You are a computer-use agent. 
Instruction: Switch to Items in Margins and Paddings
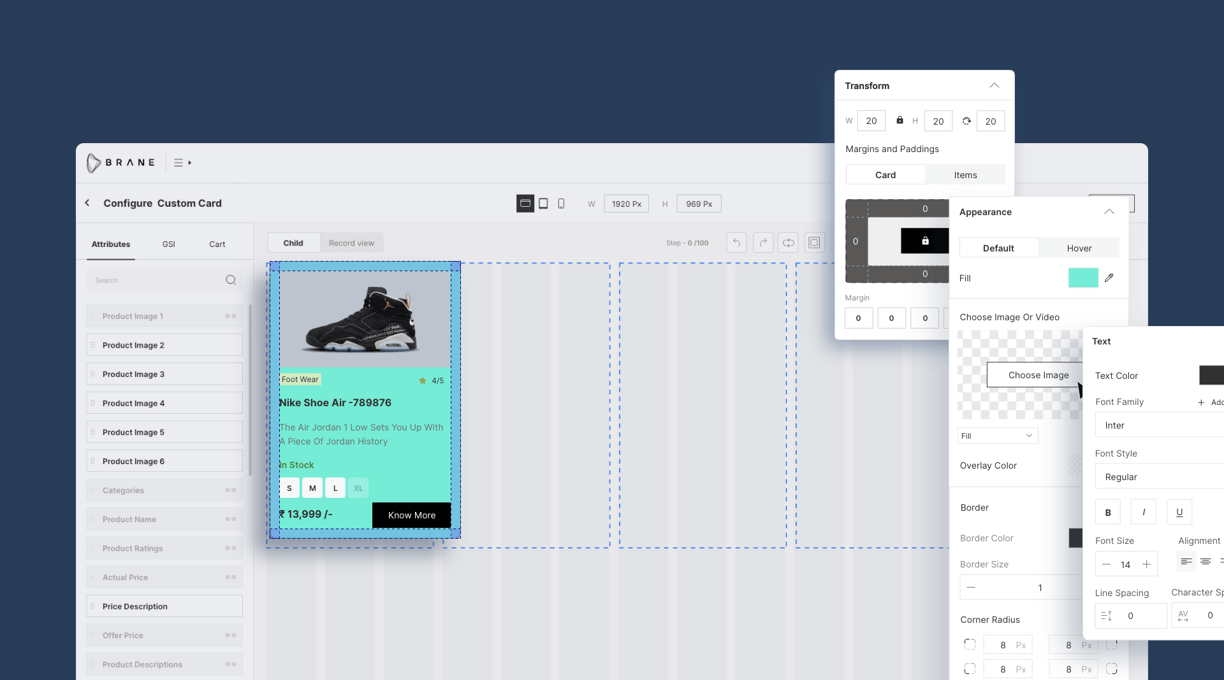pyautogui.click(x=965, y=175)
